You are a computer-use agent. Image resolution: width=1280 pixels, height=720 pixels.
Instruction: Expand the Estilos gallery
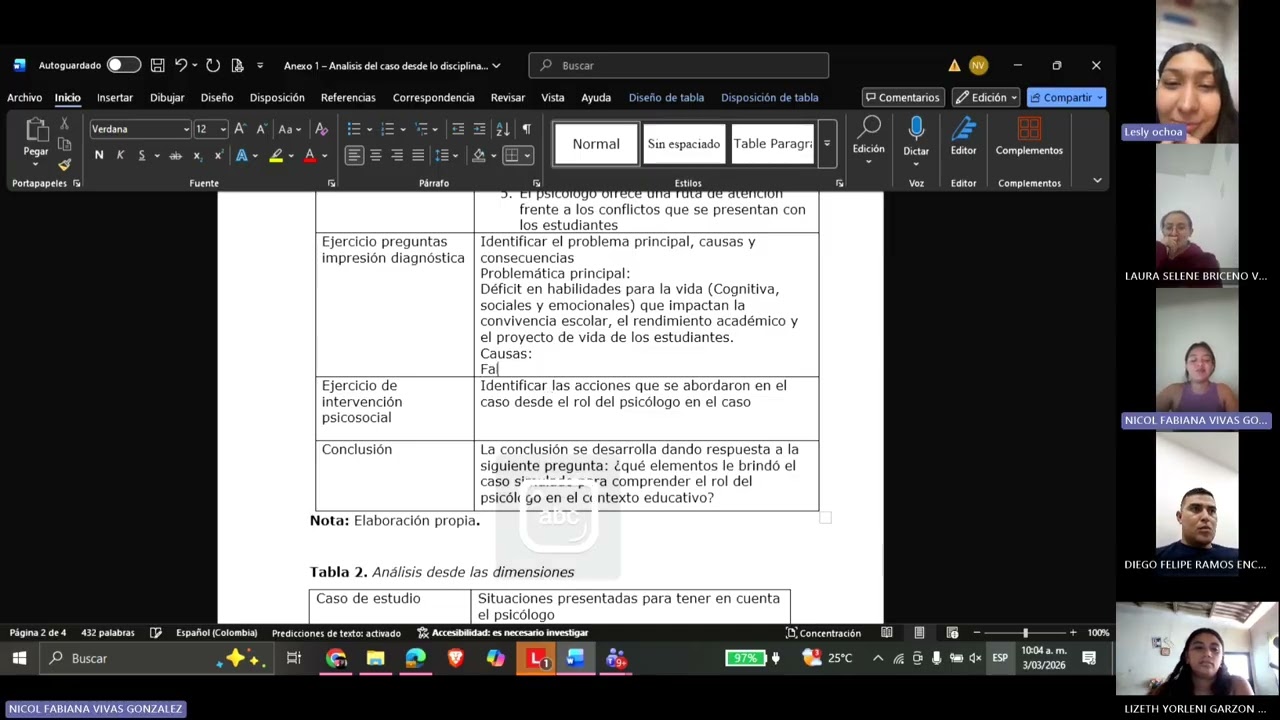tap(827, 144)
